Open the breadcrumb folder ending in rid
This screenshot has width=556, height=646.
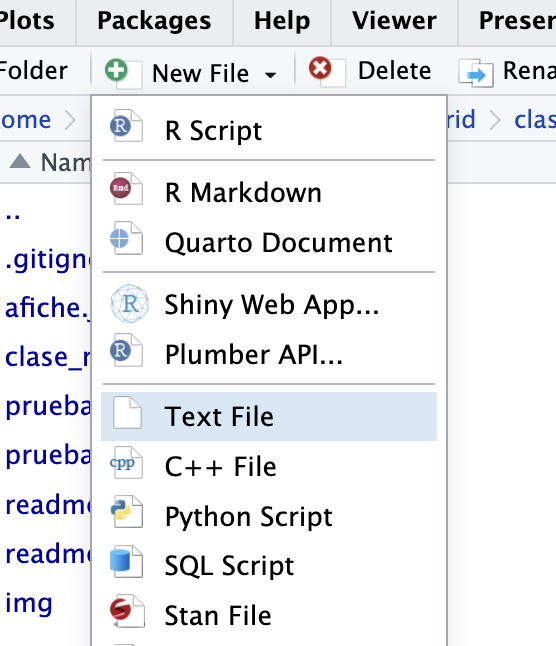click(461, 119)
